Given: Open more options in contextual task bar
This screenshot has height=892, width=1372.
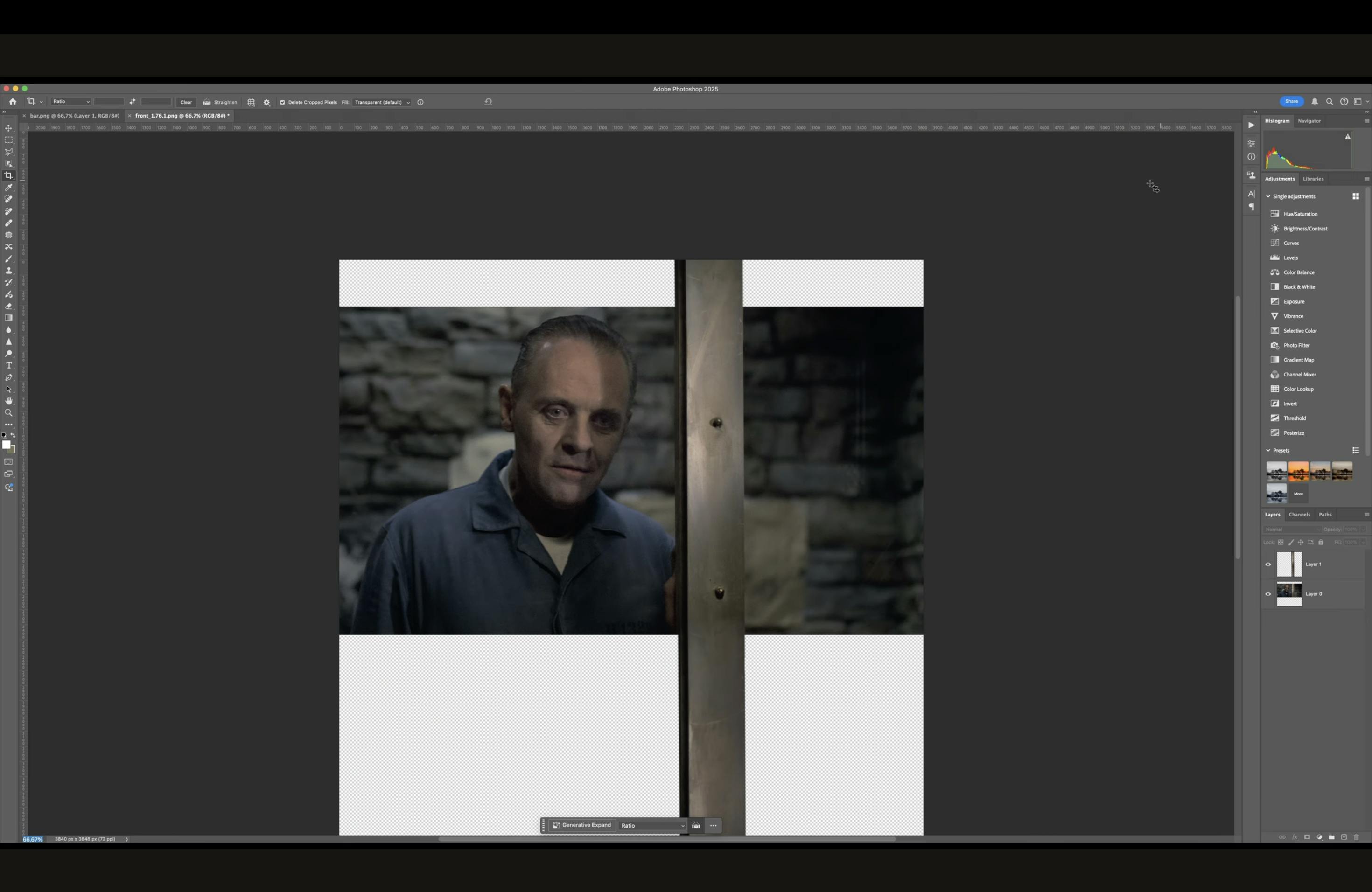Looking at the screenshot, I should tap(714, 826).
